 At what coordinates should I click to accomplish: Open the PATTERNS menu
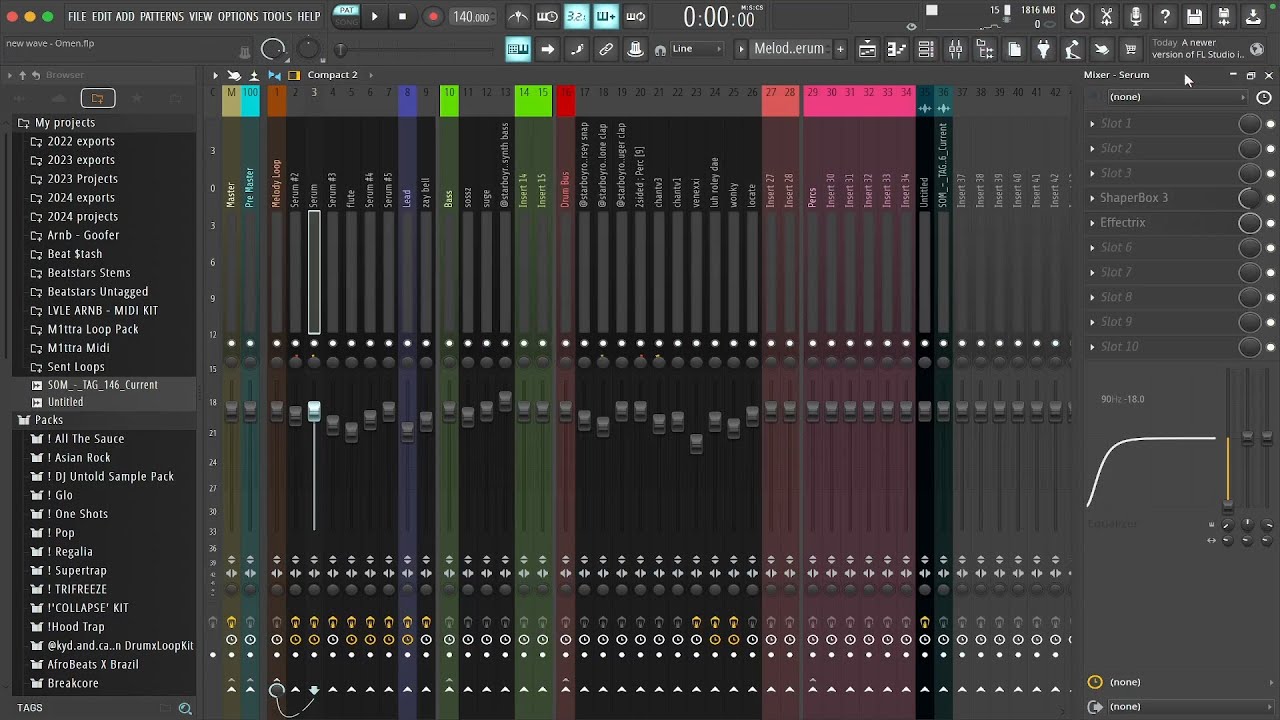pyautogui.click(x=161, y=16)
